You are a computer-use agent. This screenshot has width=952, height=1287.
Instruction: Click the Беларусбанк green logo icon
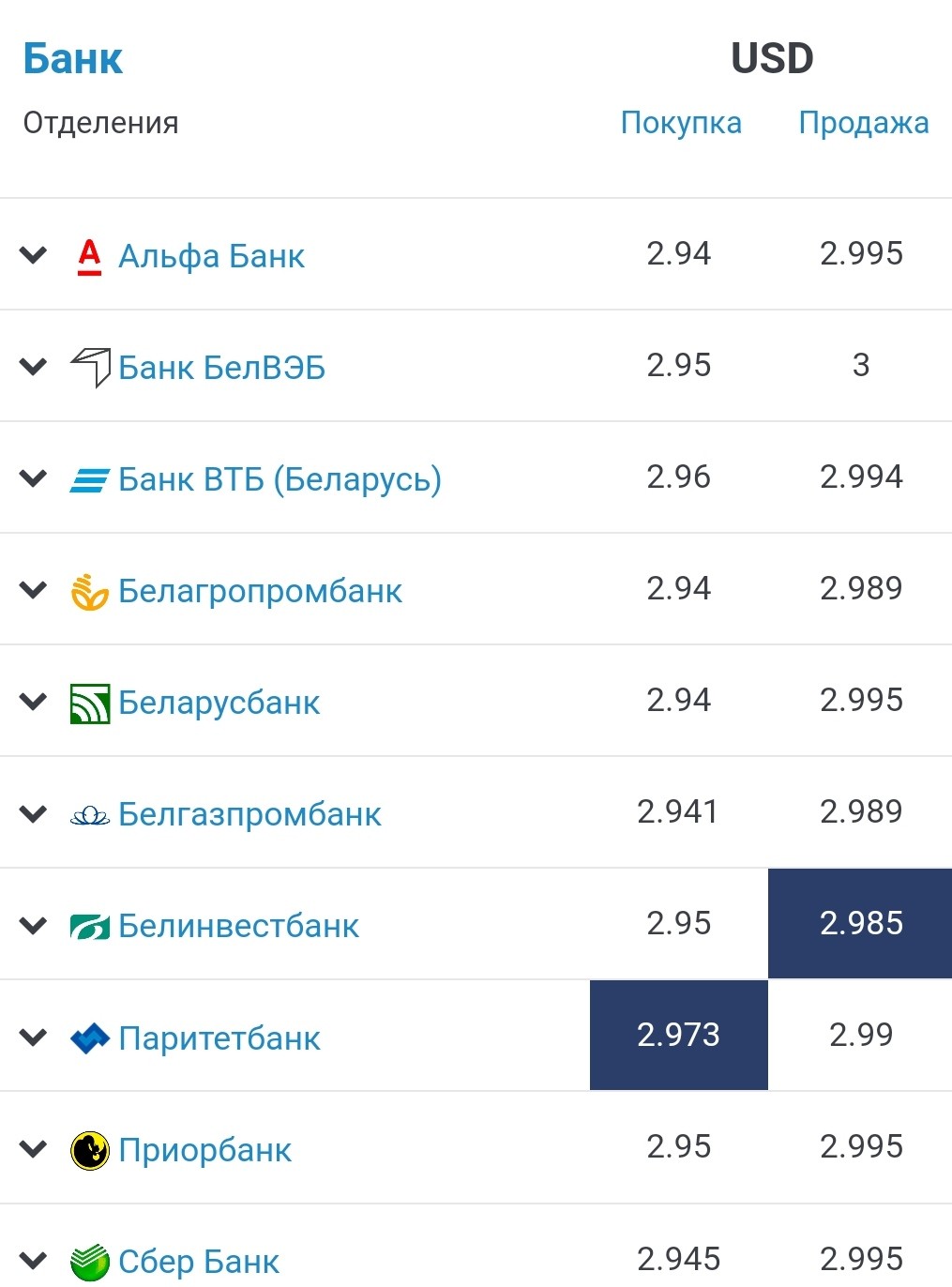[90, 703]
